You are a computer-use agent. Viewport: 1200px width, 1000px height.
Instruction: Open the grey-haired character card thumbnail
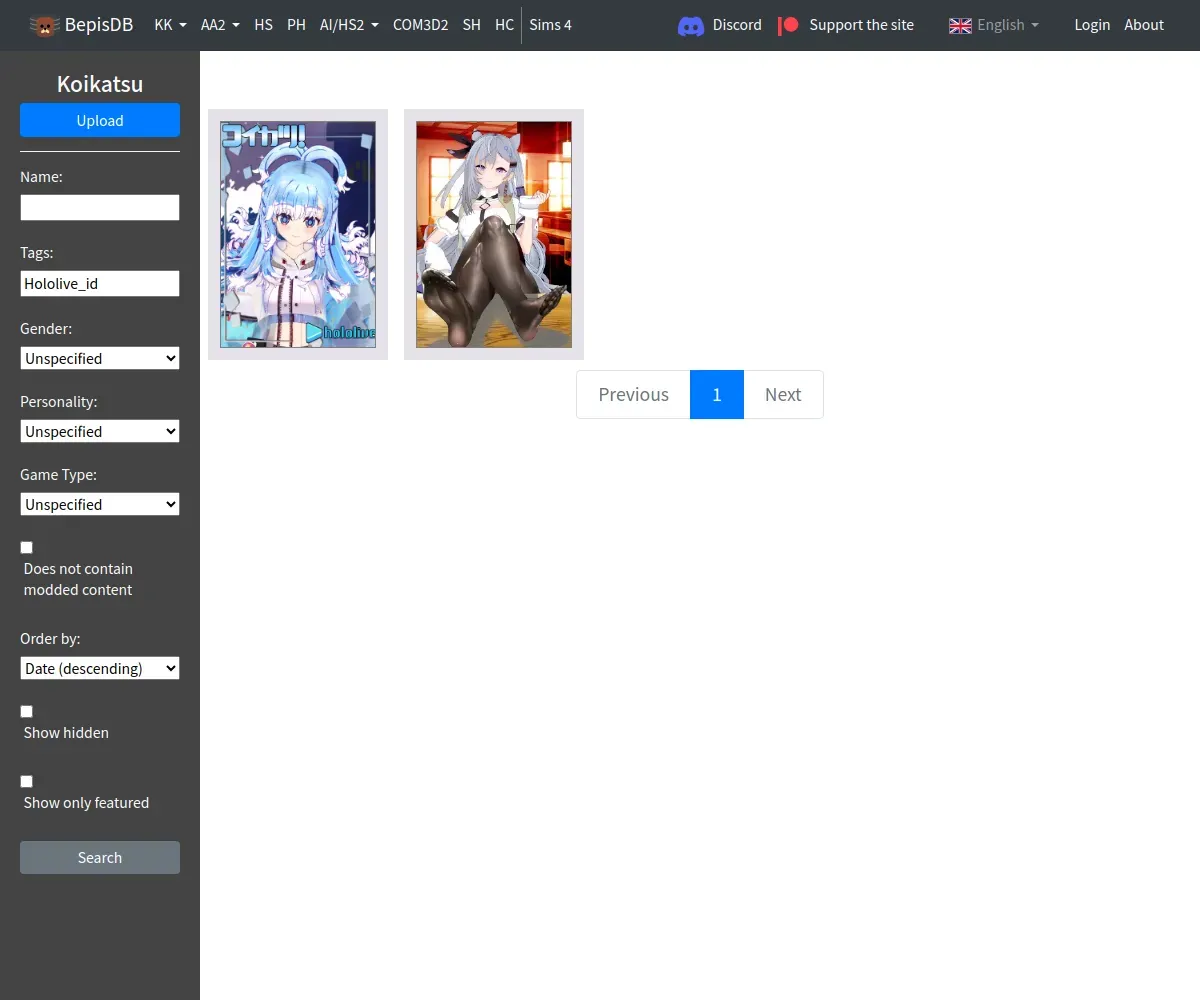pos(494,234)
